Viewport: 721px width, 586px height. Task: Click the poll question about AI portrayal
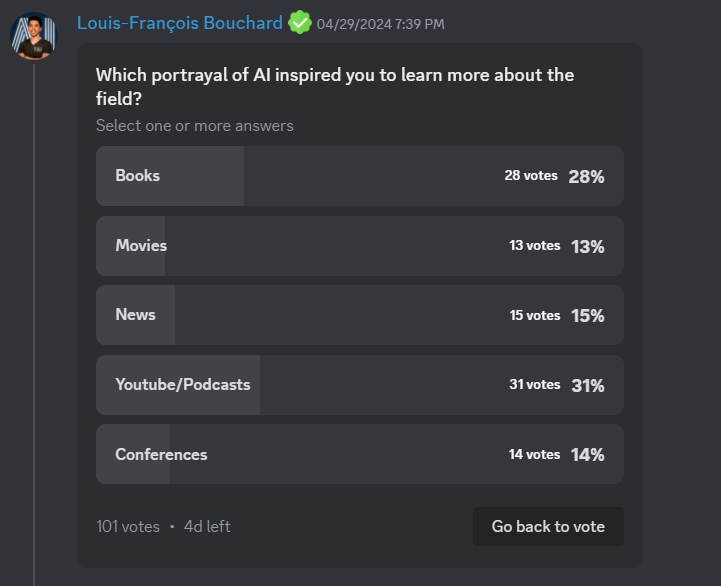334,87
